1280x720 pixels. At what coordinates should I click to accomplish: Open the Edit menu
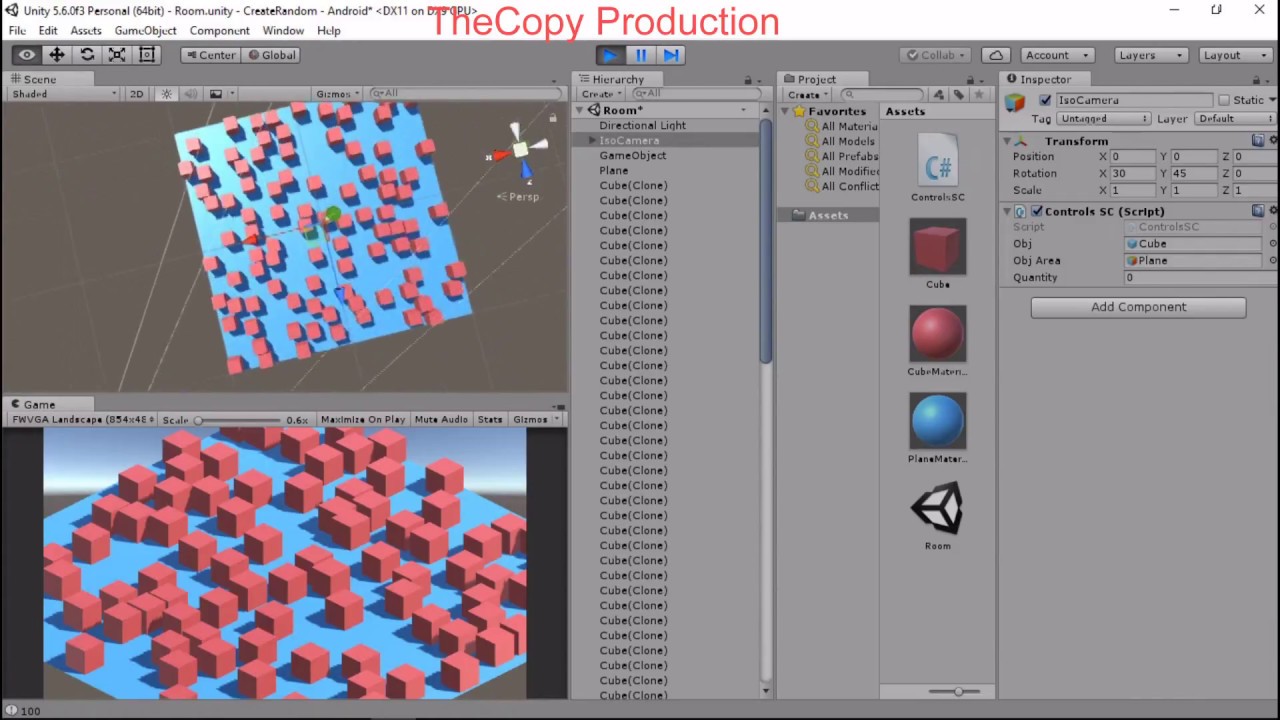pyautogui.click(x=48, y=31)
